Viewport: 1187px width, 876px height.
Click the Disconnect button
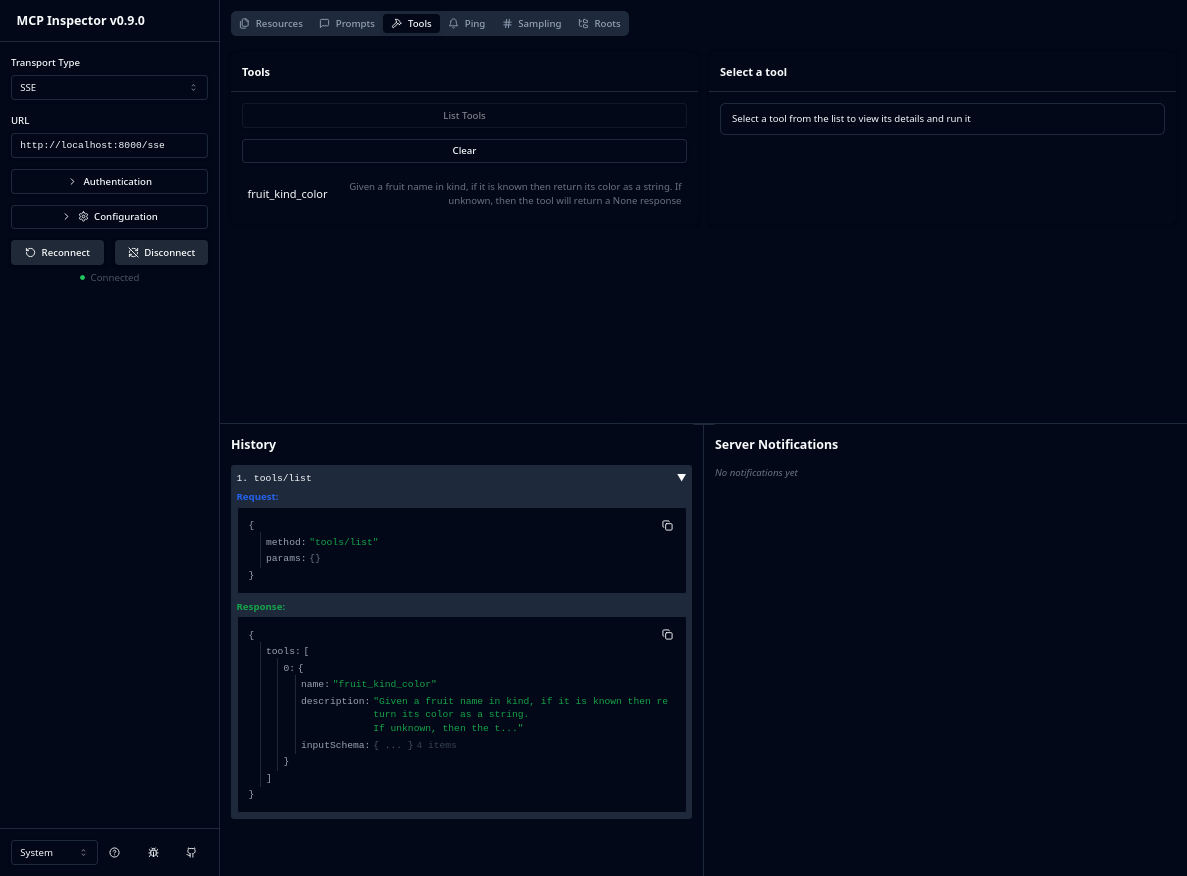[161, 253]
